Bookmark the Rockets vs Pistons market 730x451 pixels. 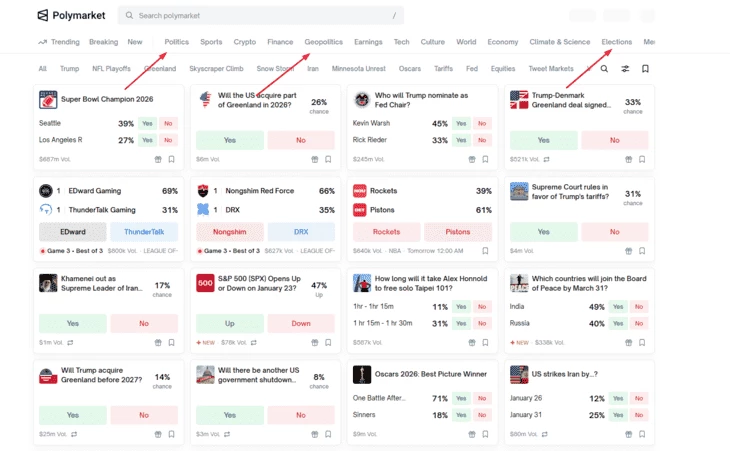486,251
